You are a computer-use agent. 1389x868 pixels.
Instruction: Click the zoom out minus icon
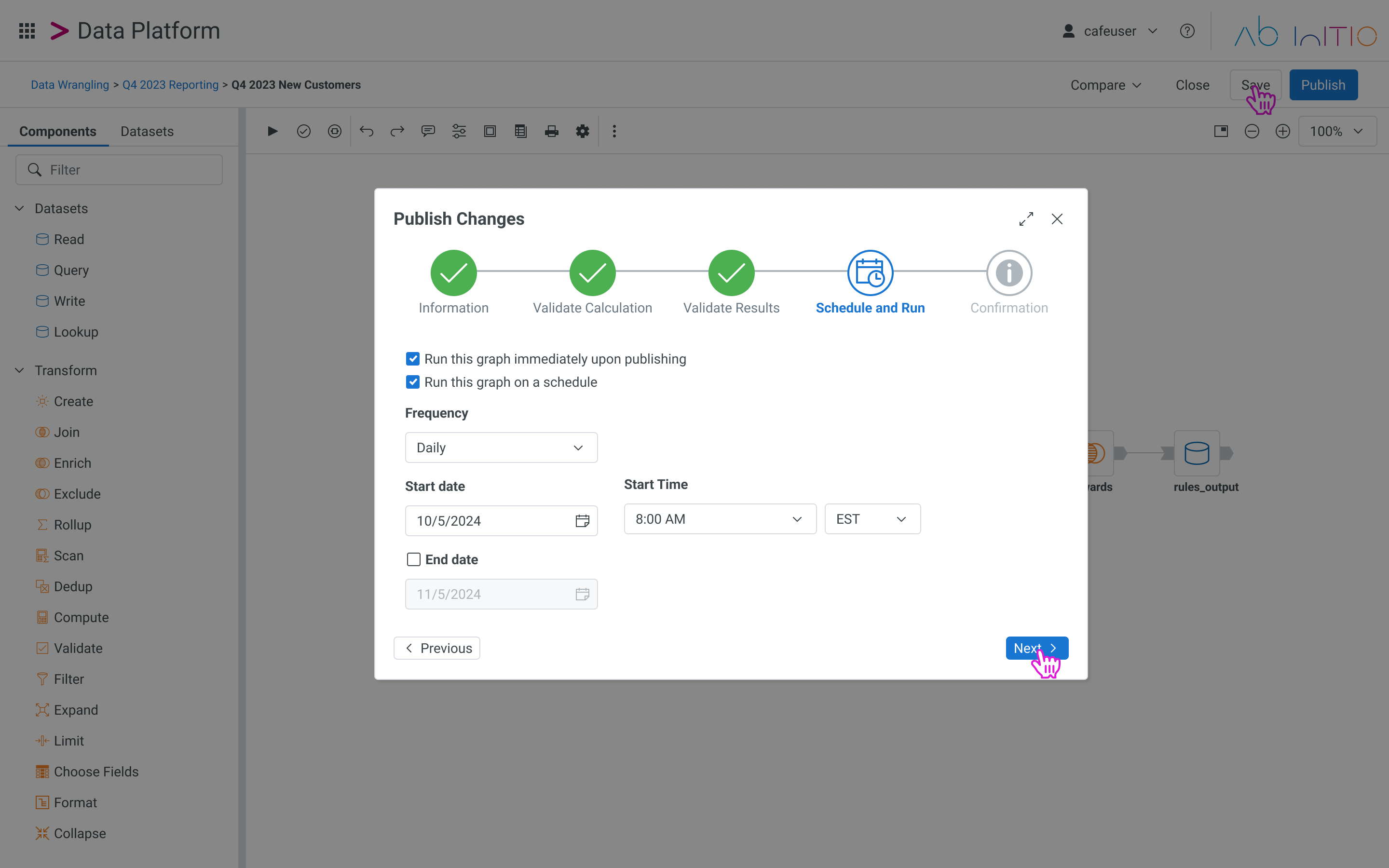point(1252,132)
